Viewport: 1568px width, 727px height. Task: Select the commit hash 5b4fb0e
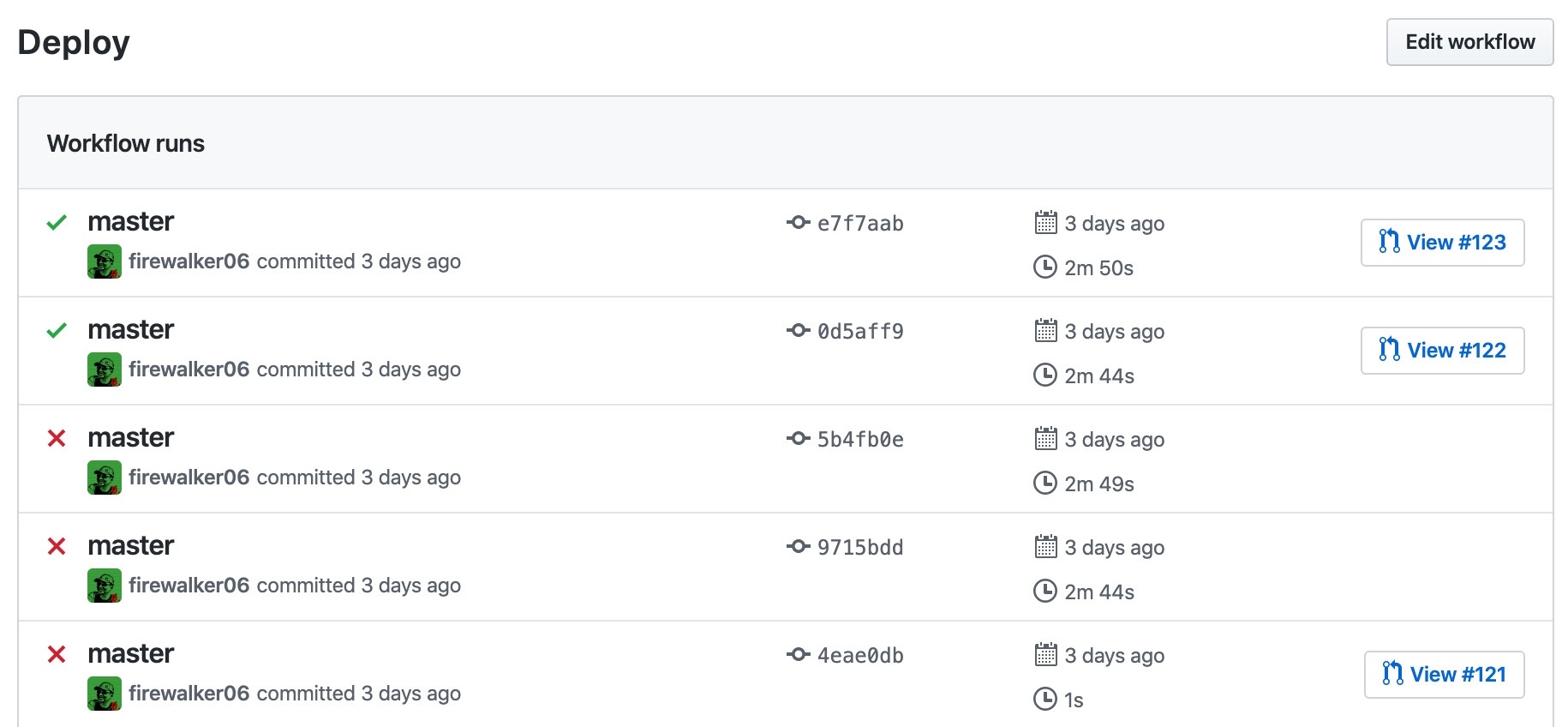pyautogui.click(x=860, y=439)
